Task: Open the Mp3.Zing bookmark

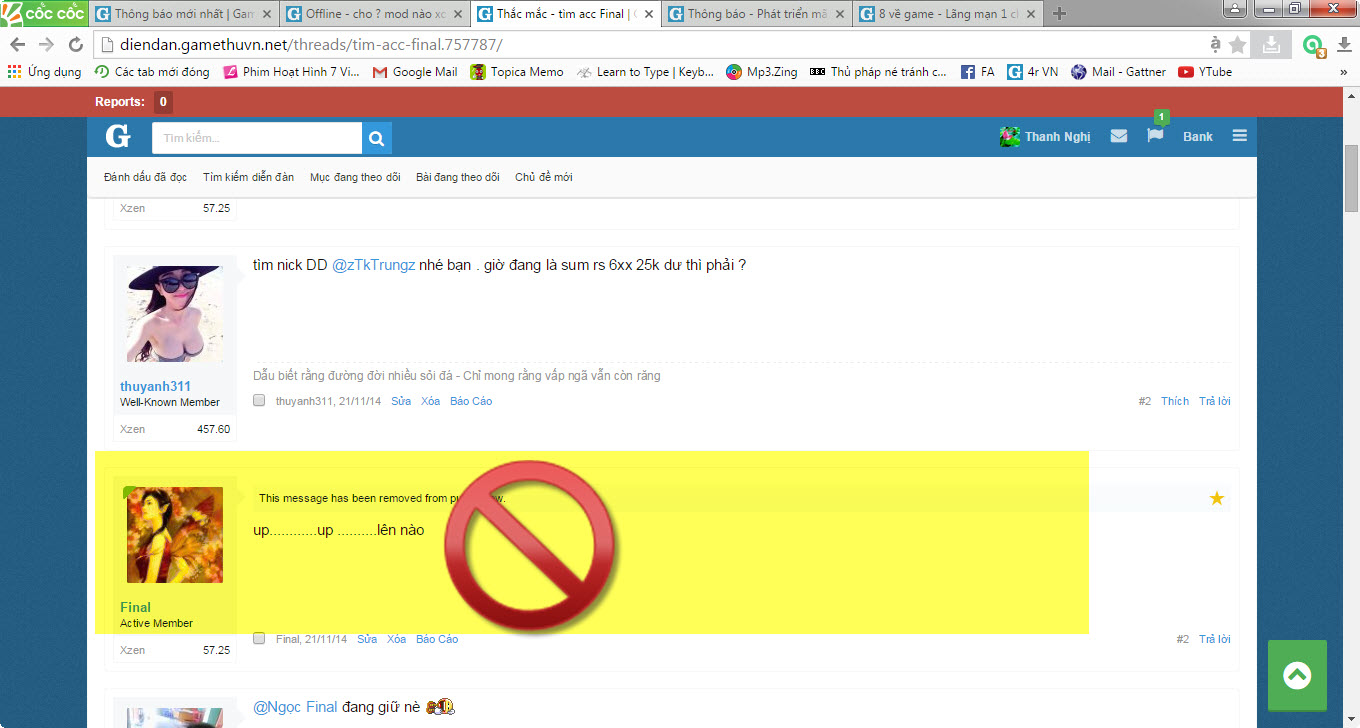Action: click(762, 72)
